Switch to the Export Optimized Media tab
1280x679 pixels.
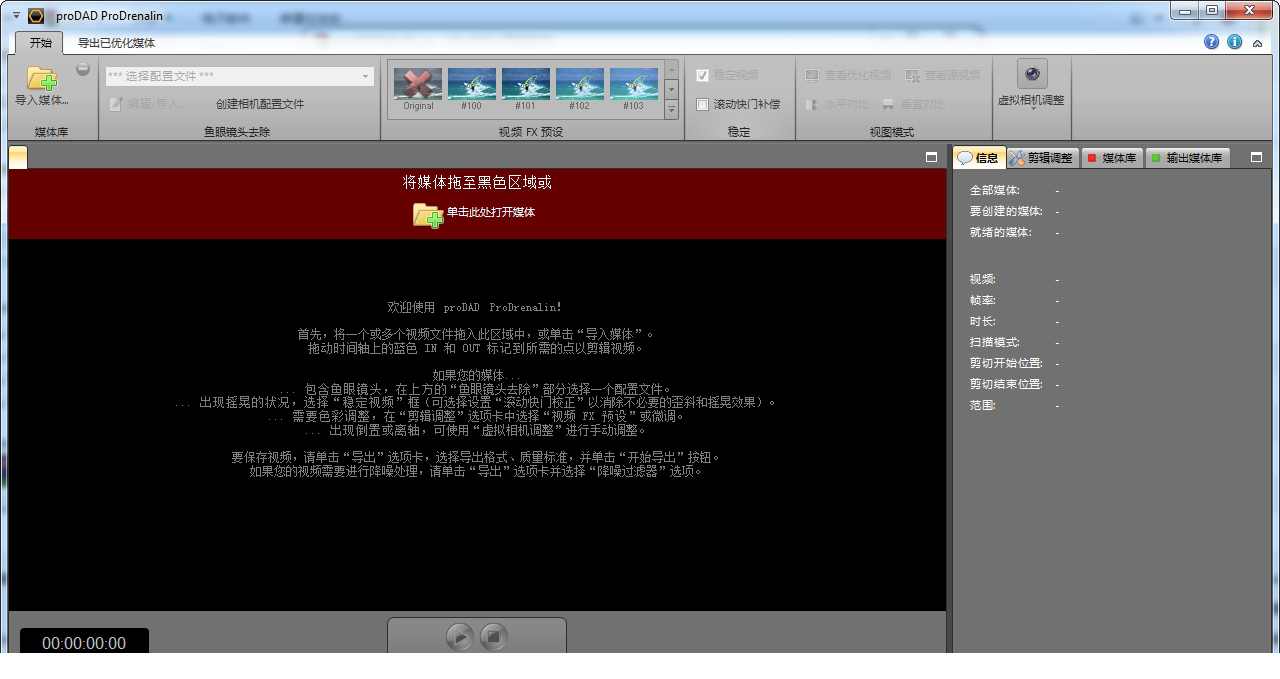pyautogui.click(x=117, y=43)
